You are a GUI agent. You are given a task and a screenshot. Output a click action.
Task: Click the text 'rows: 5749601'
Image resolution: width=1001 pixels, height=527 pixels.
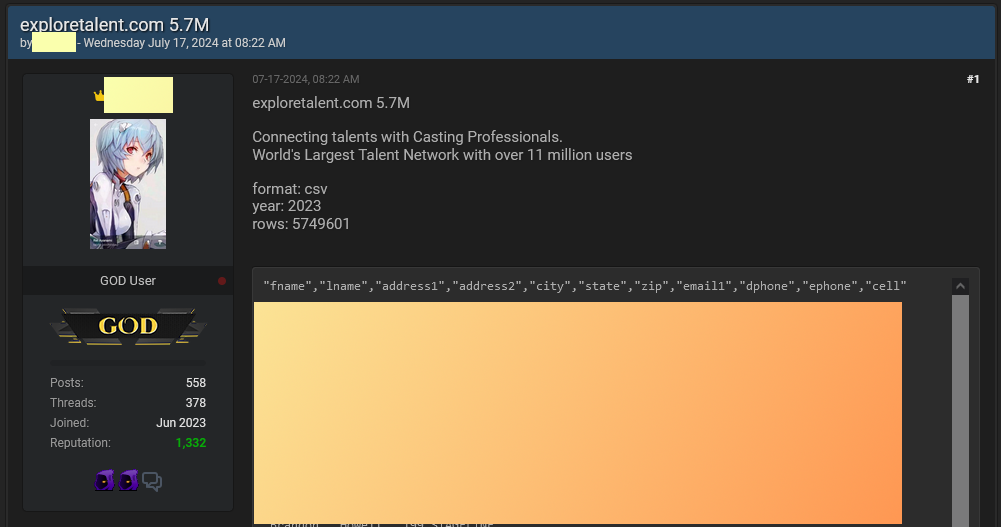pos(301,224)
